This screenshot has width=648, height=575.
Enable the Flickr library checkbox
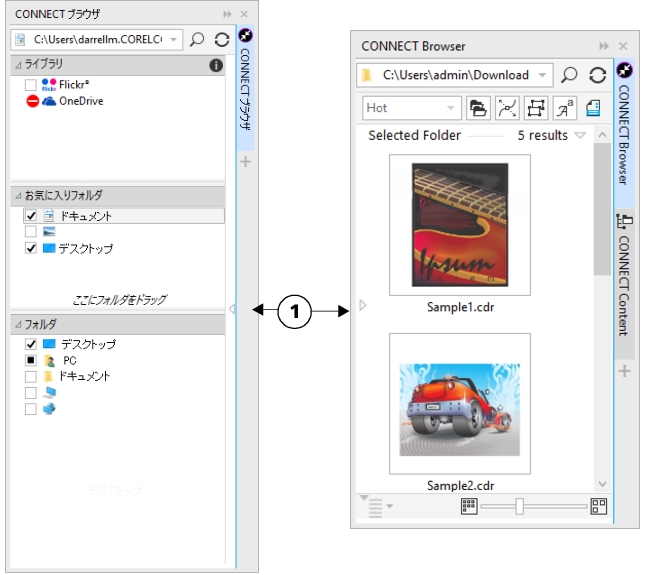pyautogui.click(x=31, y=86)
